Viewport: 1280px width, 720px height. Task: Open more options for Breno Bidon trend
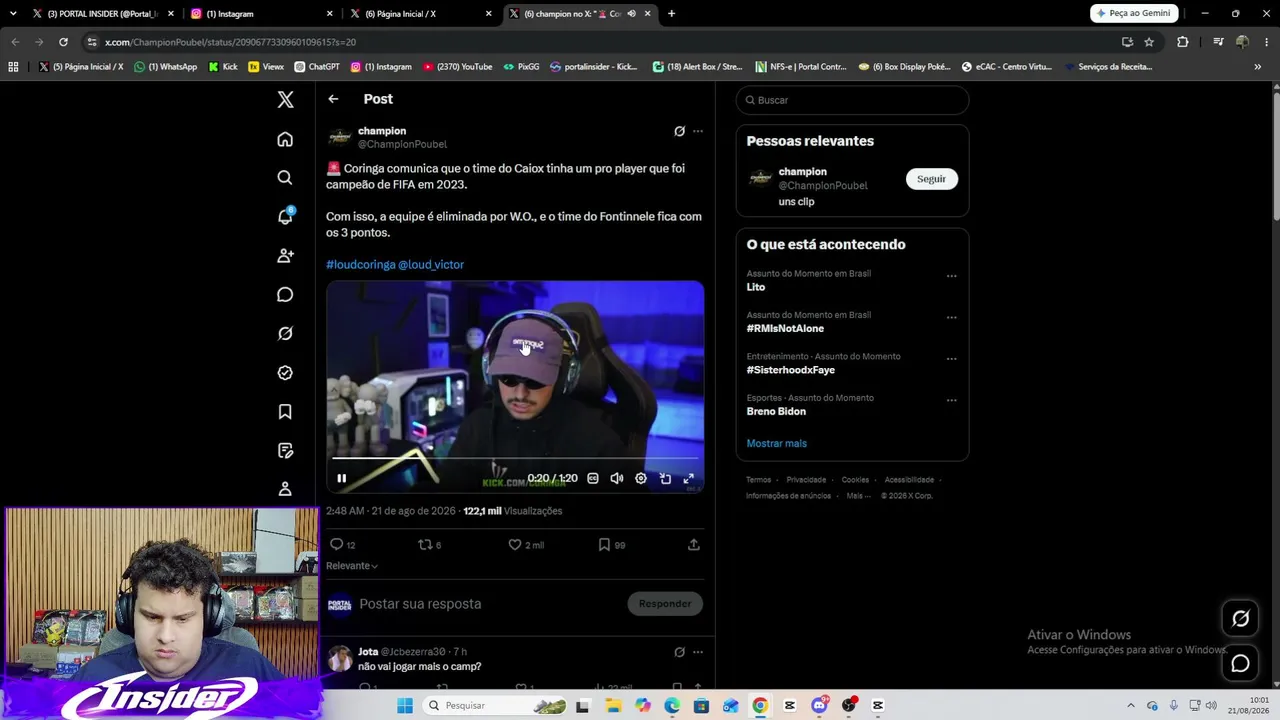(951, 400)
